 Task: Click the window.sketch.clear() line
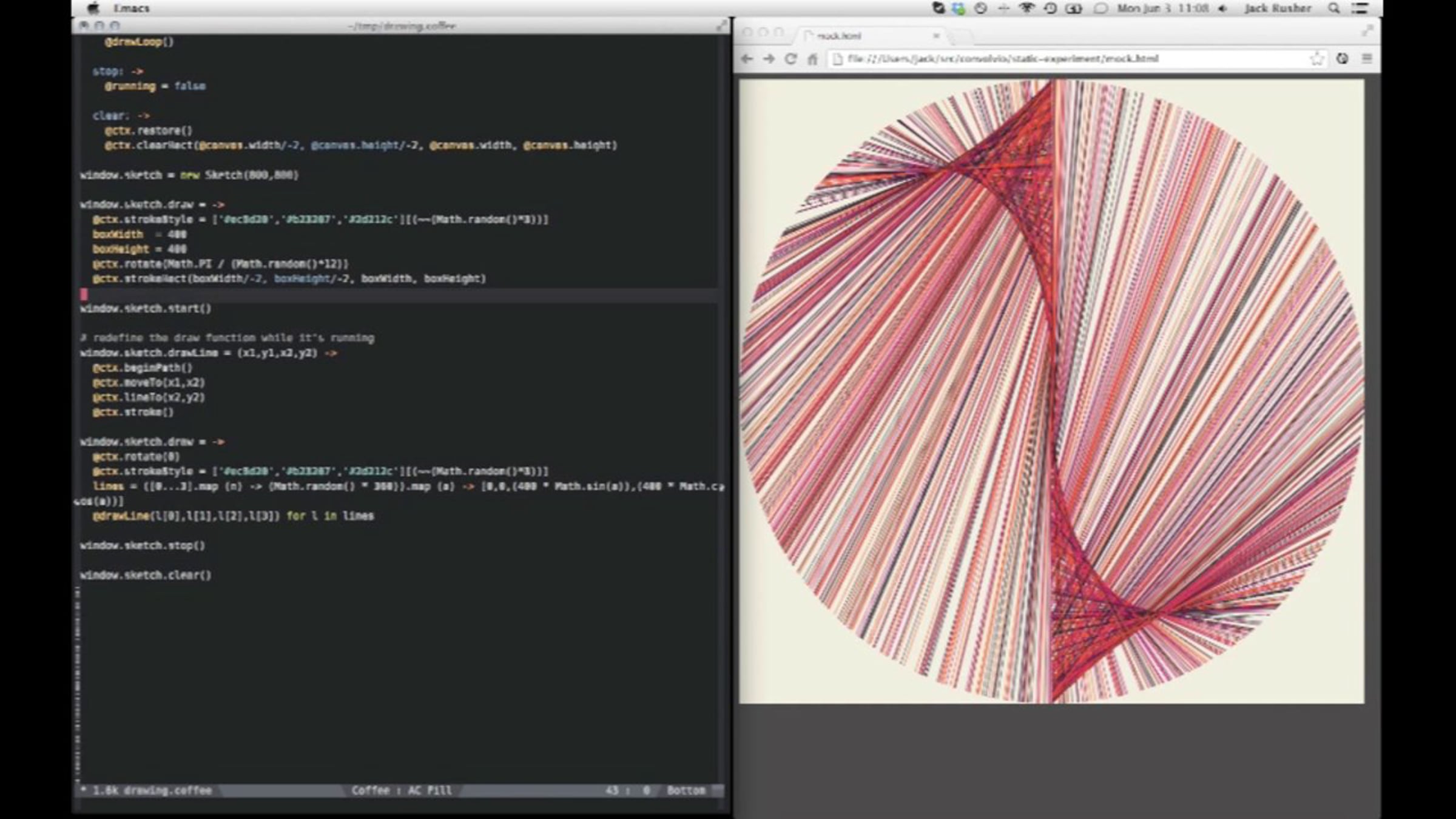(x=146, y=575)
